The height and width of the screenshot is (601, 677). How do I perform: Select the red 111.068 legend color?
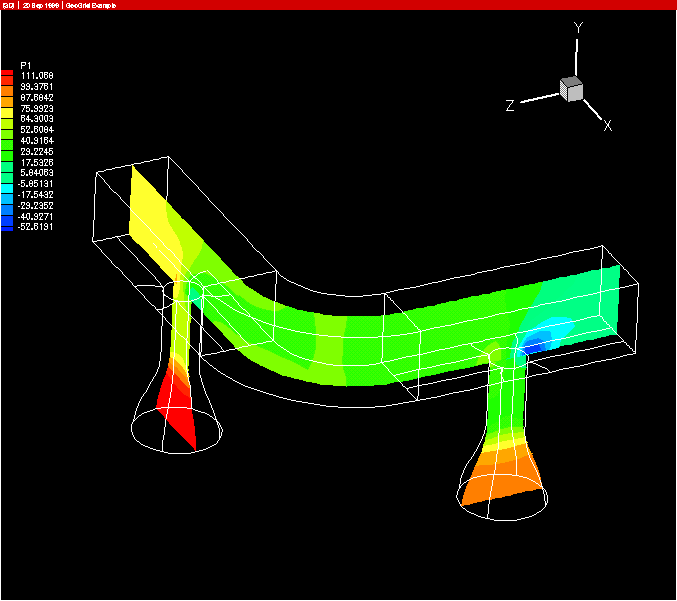pos(8,76)
